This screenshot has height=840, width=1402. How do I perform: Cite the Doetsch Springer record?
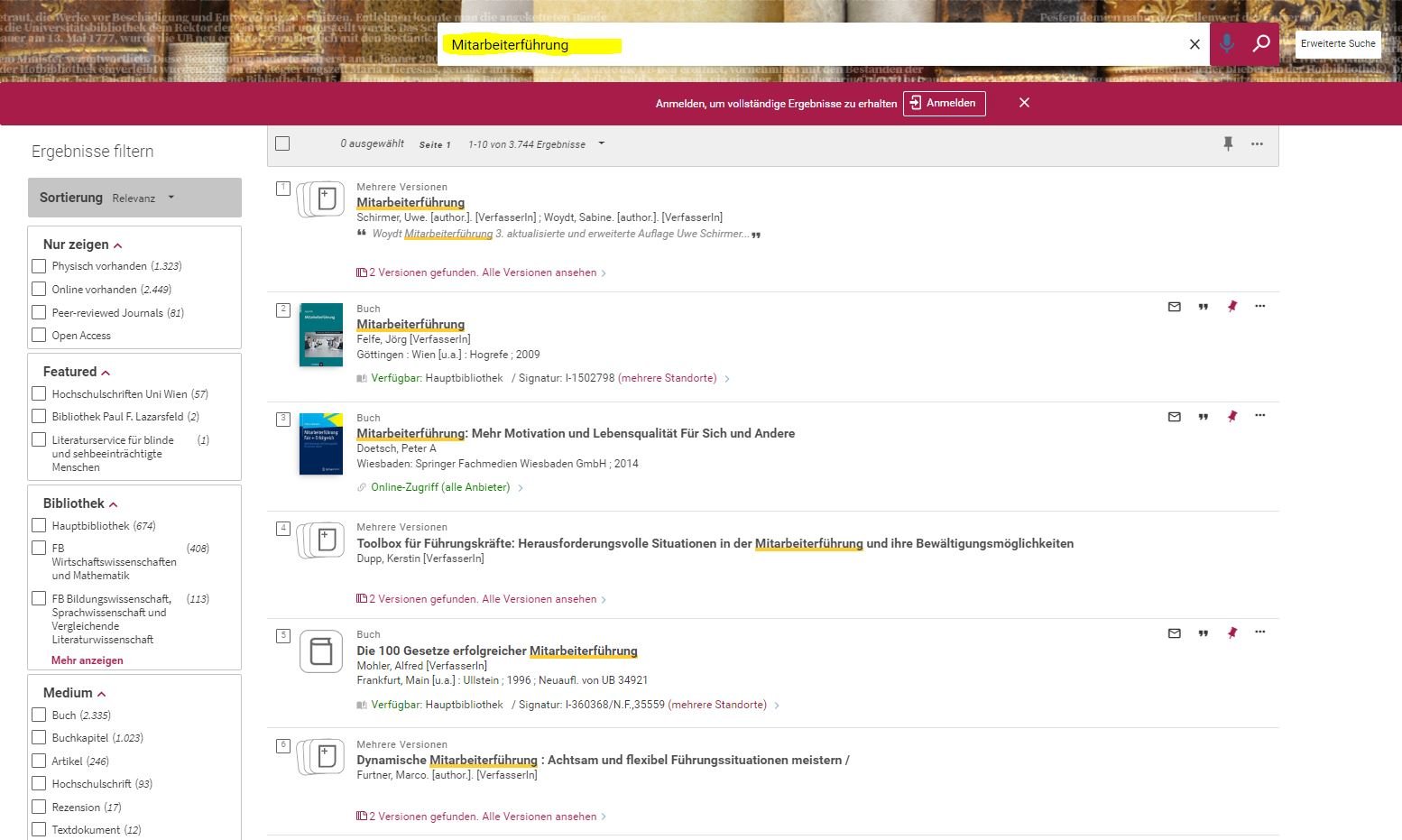pyautogui.click(x=1203, y=417)
